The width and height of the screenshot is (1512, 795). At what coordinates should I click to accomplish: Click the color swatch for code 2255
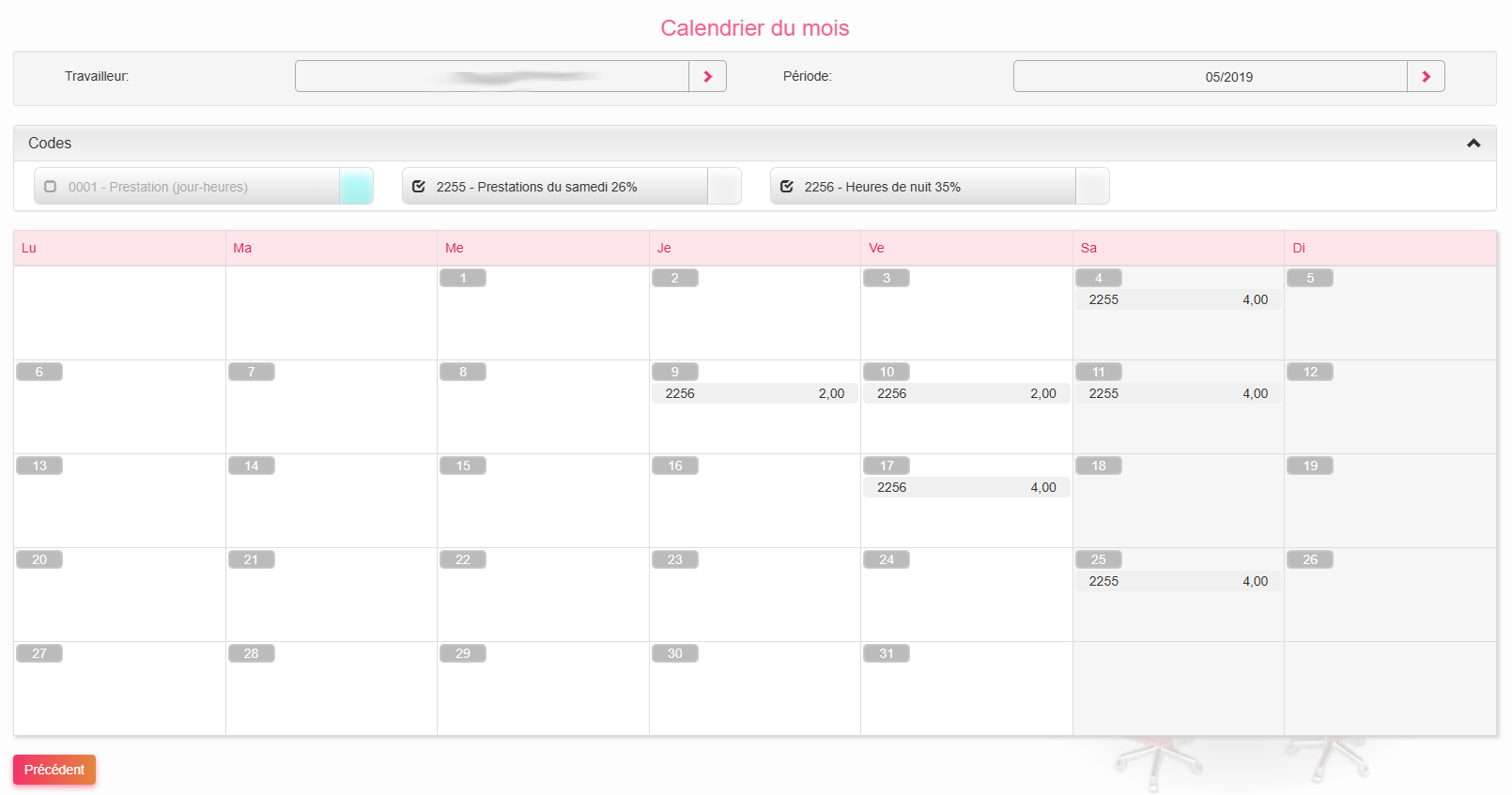724,187
